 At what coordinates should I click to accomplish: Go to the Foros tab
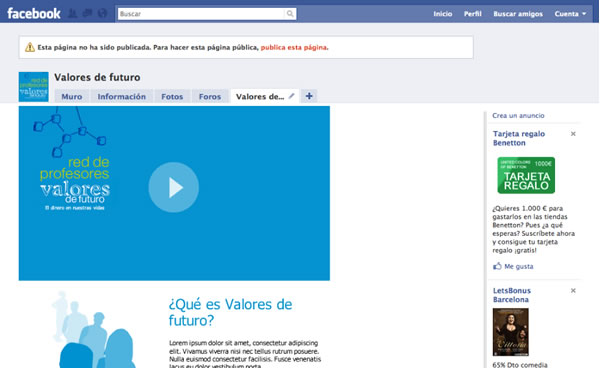[x=210, y=96]
